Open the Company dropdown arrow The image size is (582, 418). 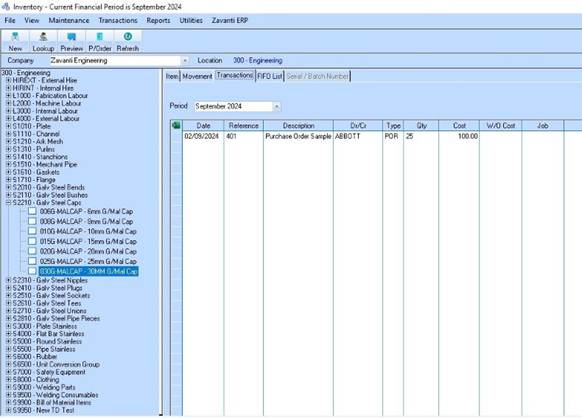[185, 61]
